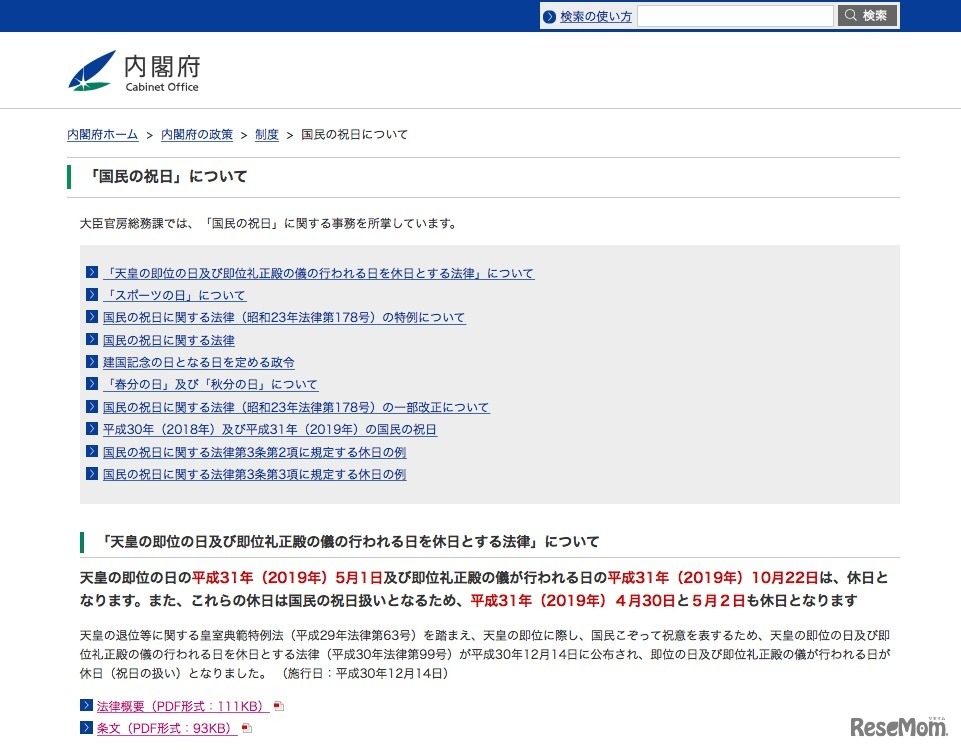Image resolution: width=961 pixels, height=750 pixels.
Task: Open the 平成30年及び平成31年の国民の祝日 link
Action: (x=267, y=429)
